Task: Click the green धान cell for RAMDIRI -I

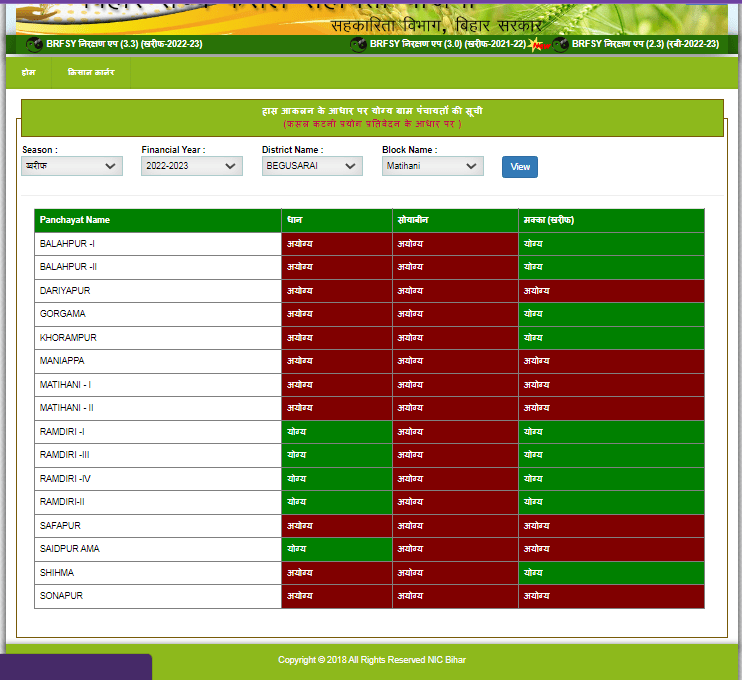Action: [x=336, y=432]
